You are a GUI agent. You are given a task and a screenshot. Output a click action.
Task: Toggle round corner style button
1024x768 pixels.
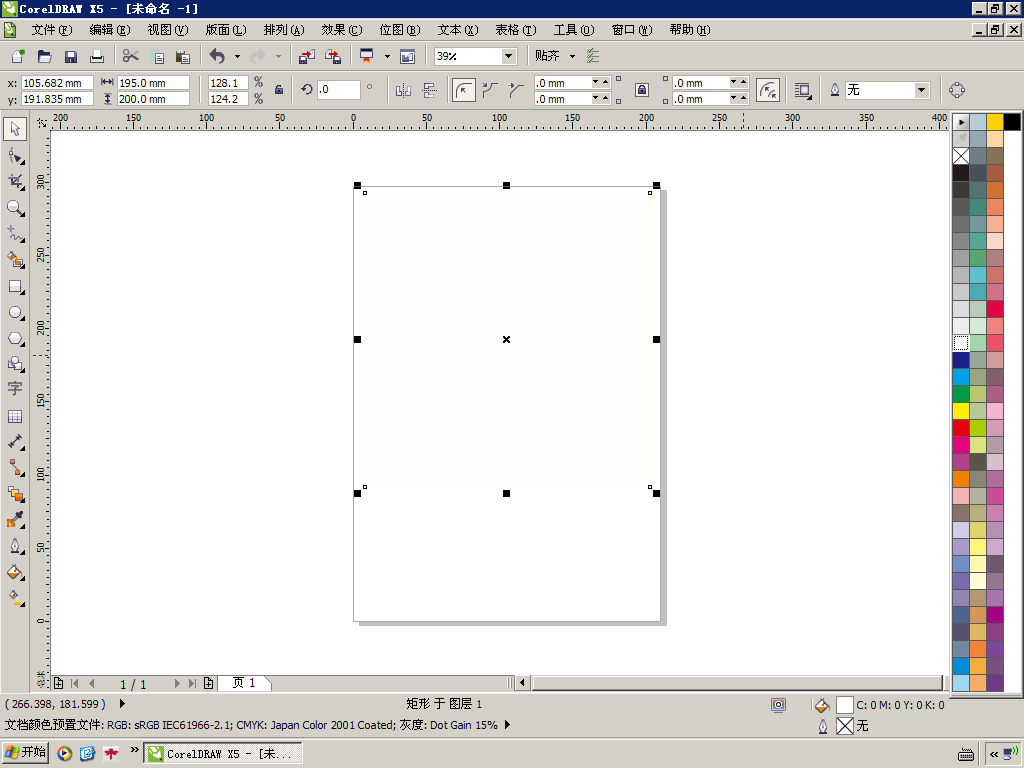464,90
